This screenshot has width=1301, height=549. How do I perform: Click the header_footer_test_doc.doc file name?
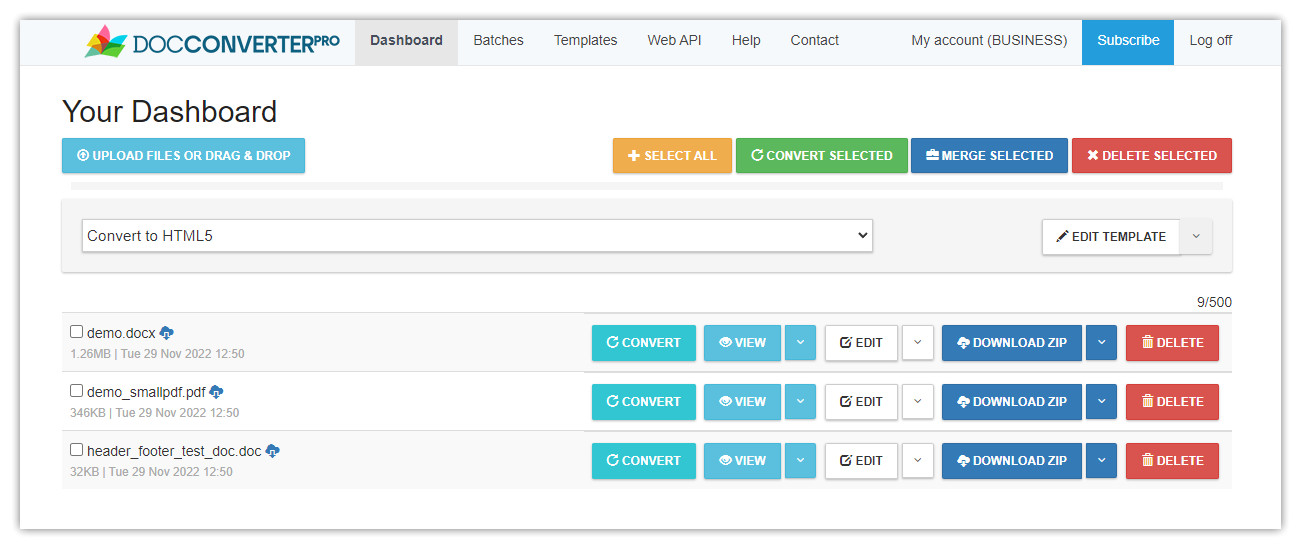[174, 451]
